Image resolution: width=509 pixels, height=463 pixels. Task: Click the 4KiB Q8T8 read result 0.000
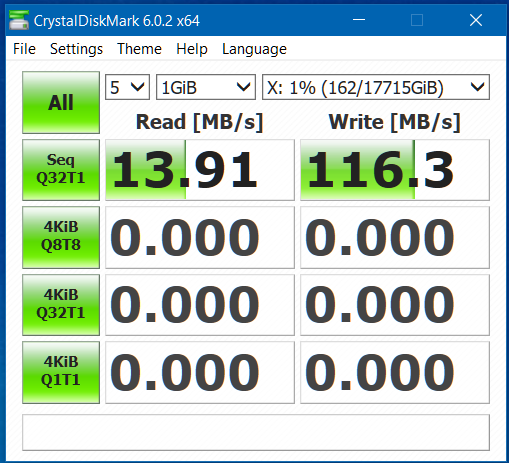(200, 237)
